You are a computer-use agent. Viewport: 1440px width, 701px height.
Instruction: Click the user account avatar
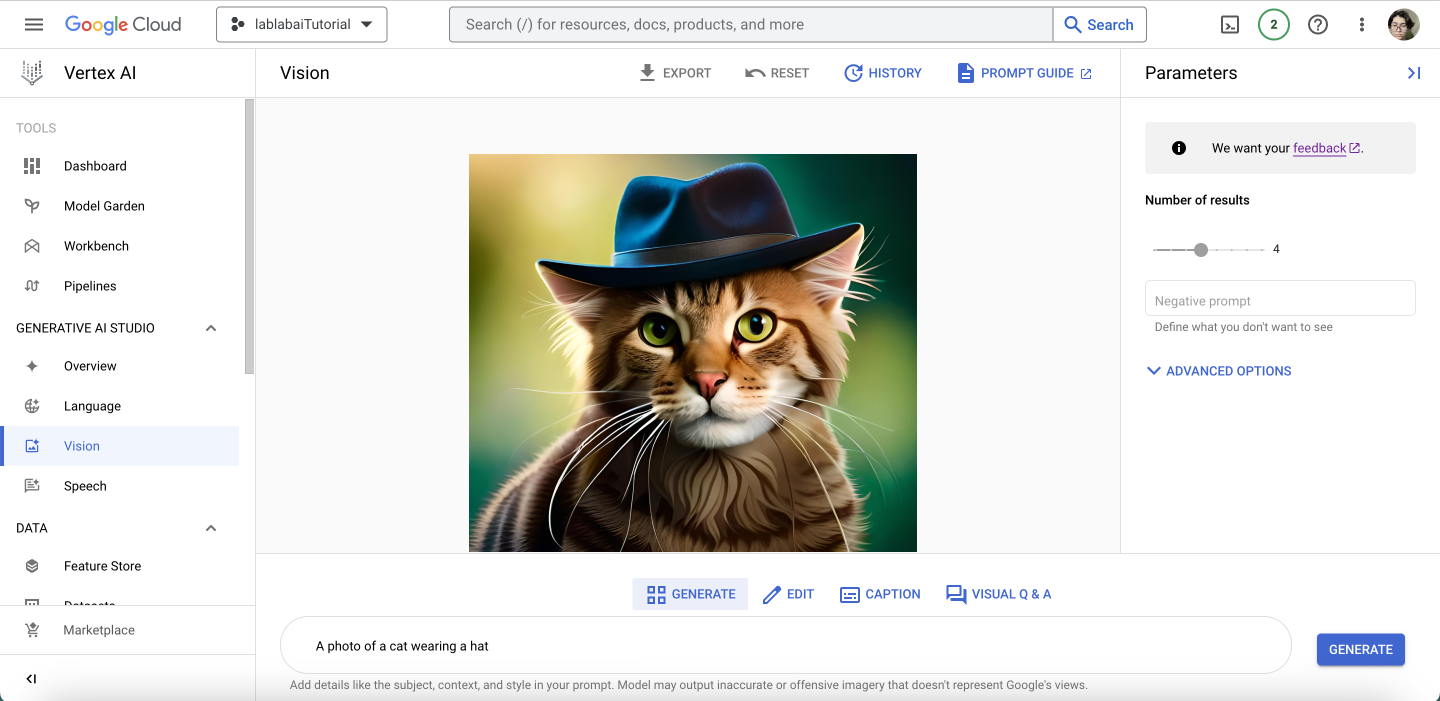(x=1404, y=25)
